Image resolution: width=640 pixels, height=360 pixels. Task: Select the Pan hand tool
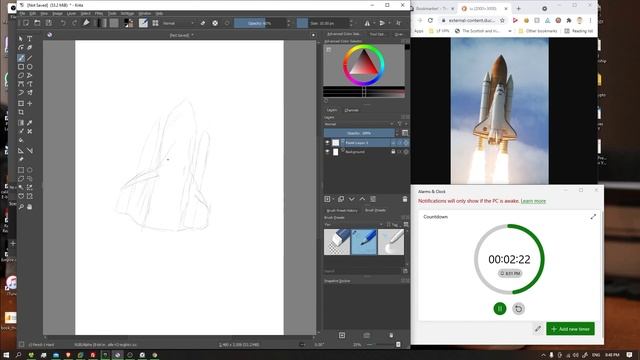(30, 207)
